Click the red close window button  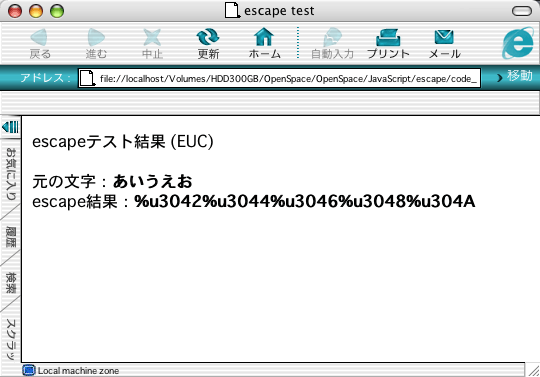click(x=15, y=11)
